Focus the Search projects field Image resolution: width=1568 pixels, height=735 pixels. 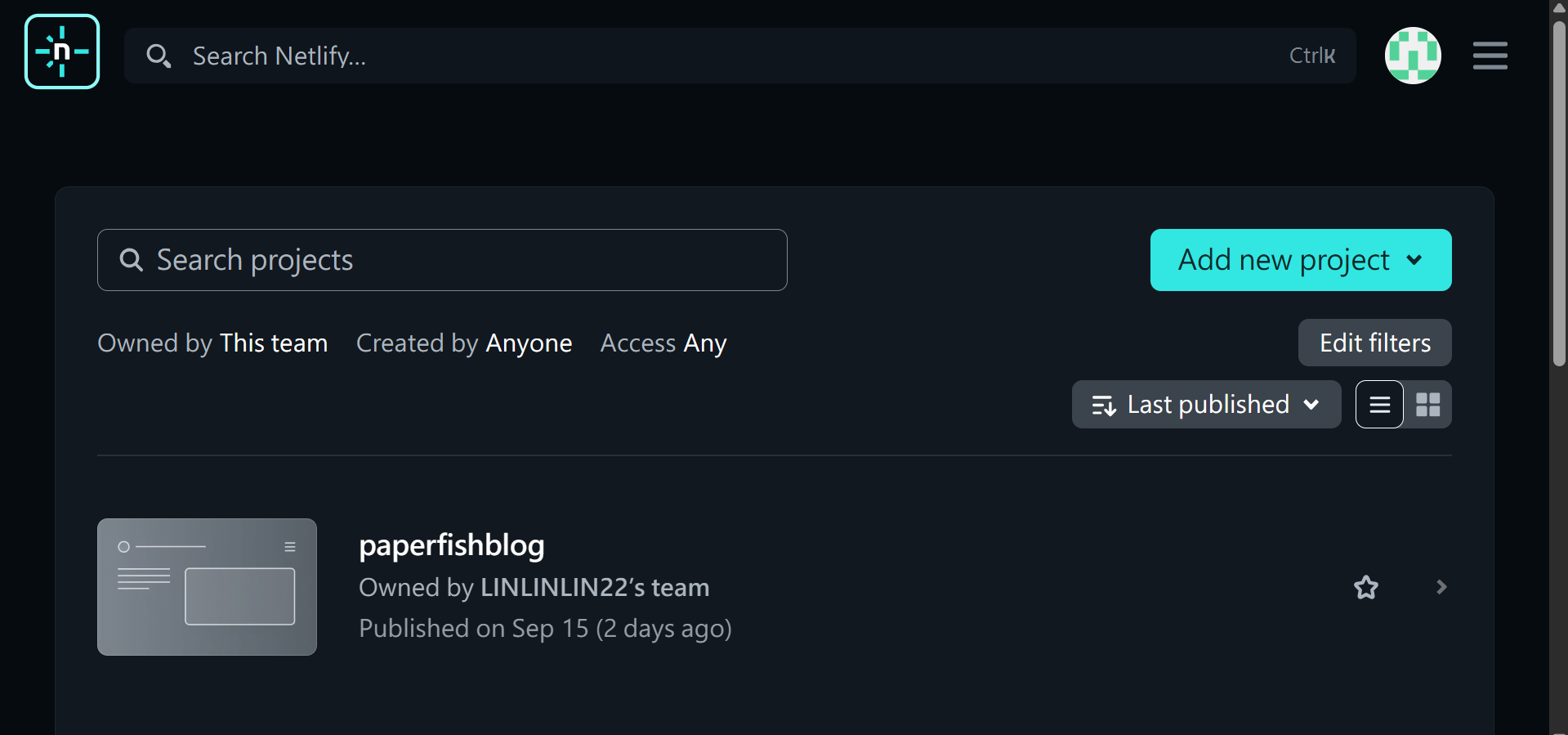tap(458, 260)
